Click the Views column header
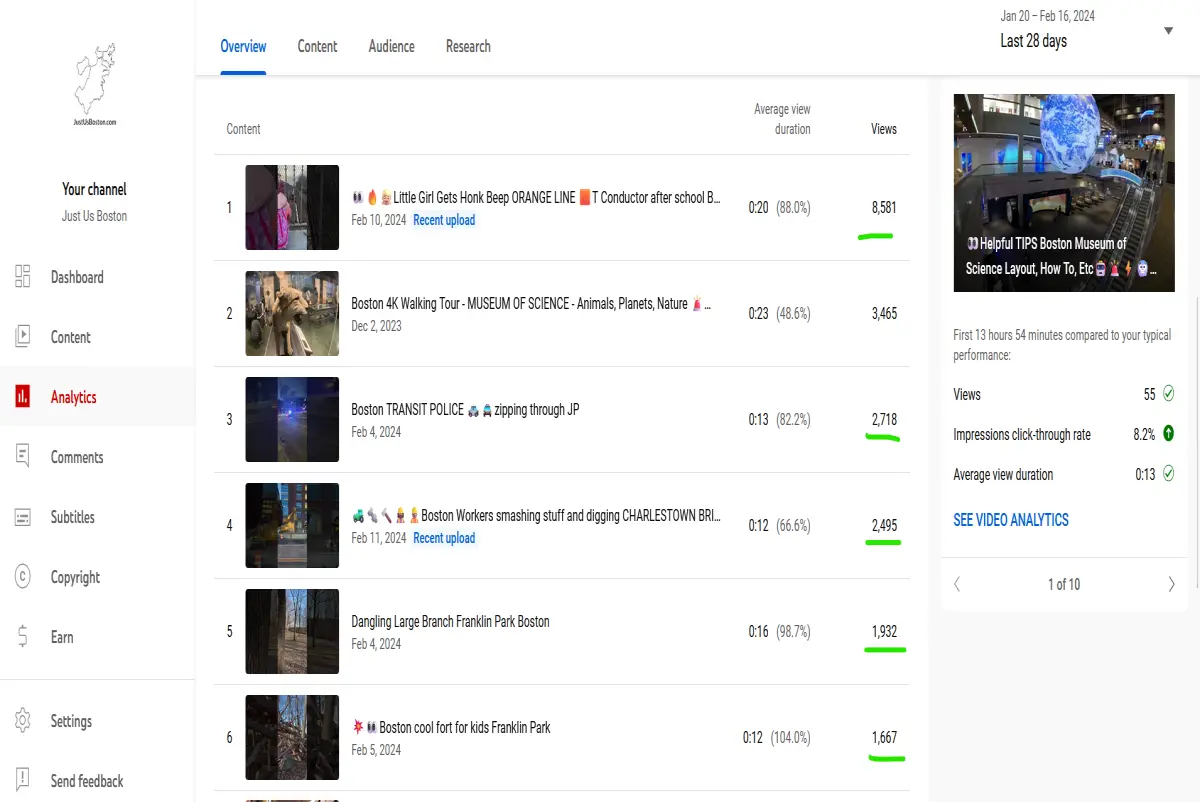 coord(884,129)
